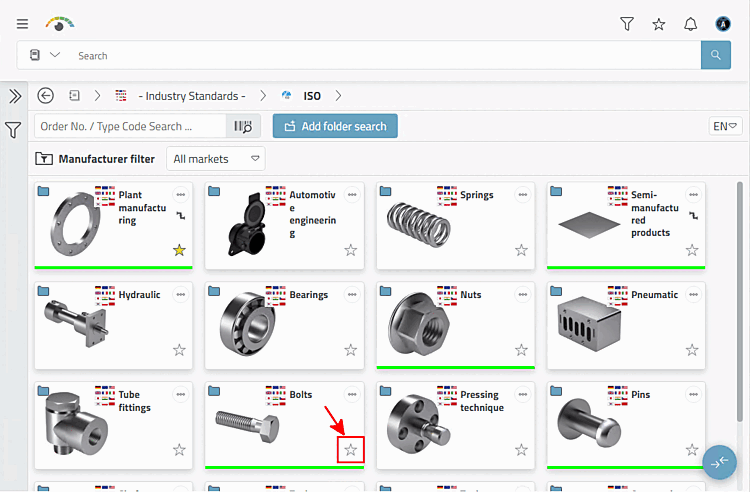750x492 pixels.
Task: Favorite the Bearings folder
Action: [351, 350]
